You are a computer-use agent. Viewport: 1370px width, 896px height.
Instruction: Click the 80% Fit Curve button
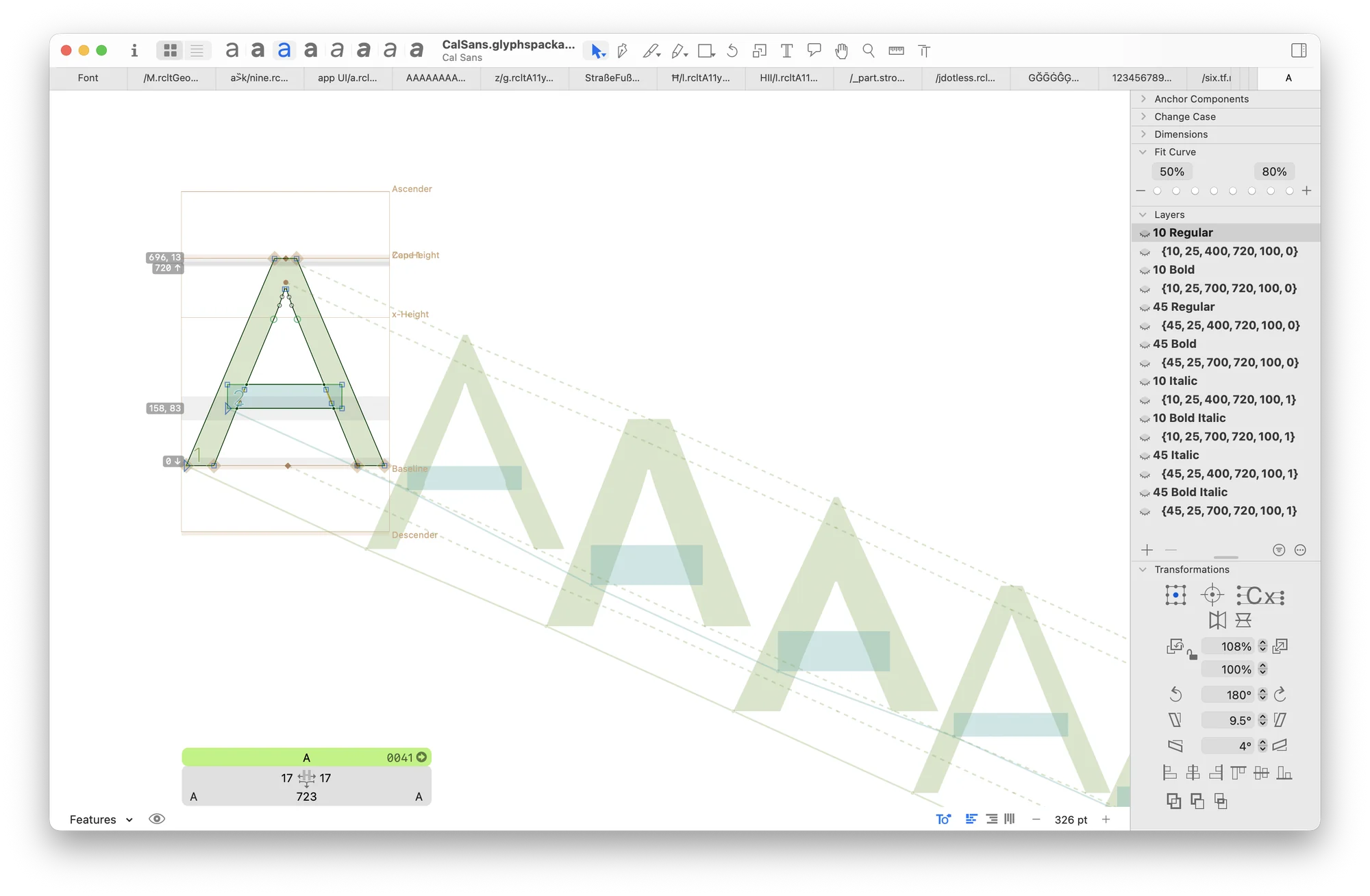point(1274,171)
